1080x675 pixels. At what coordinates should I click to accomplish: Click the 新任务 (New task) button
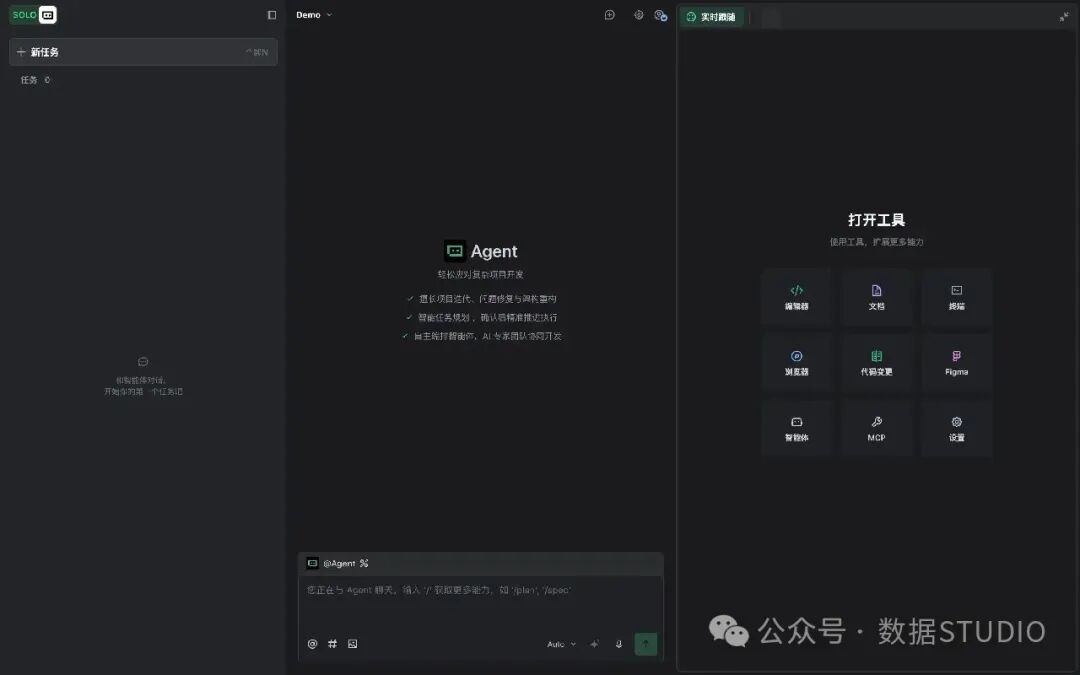pos(143,52)
